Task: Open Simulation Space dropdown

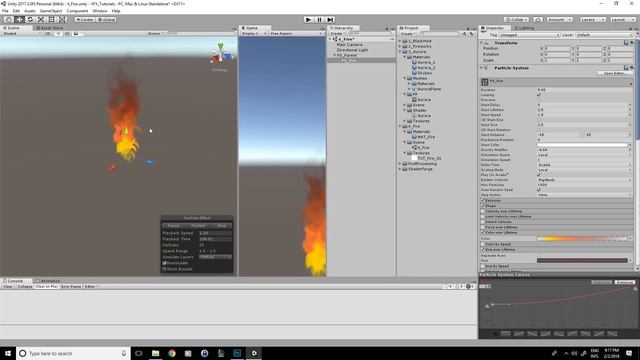Action: (x=584, y=155)
